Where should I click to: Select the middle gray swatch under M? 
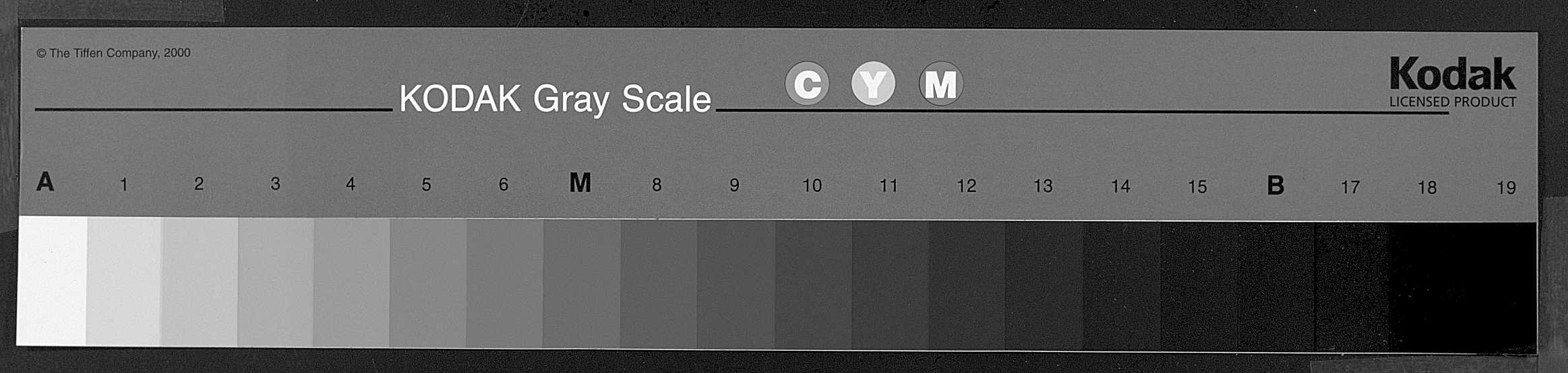tap(582, 283)
